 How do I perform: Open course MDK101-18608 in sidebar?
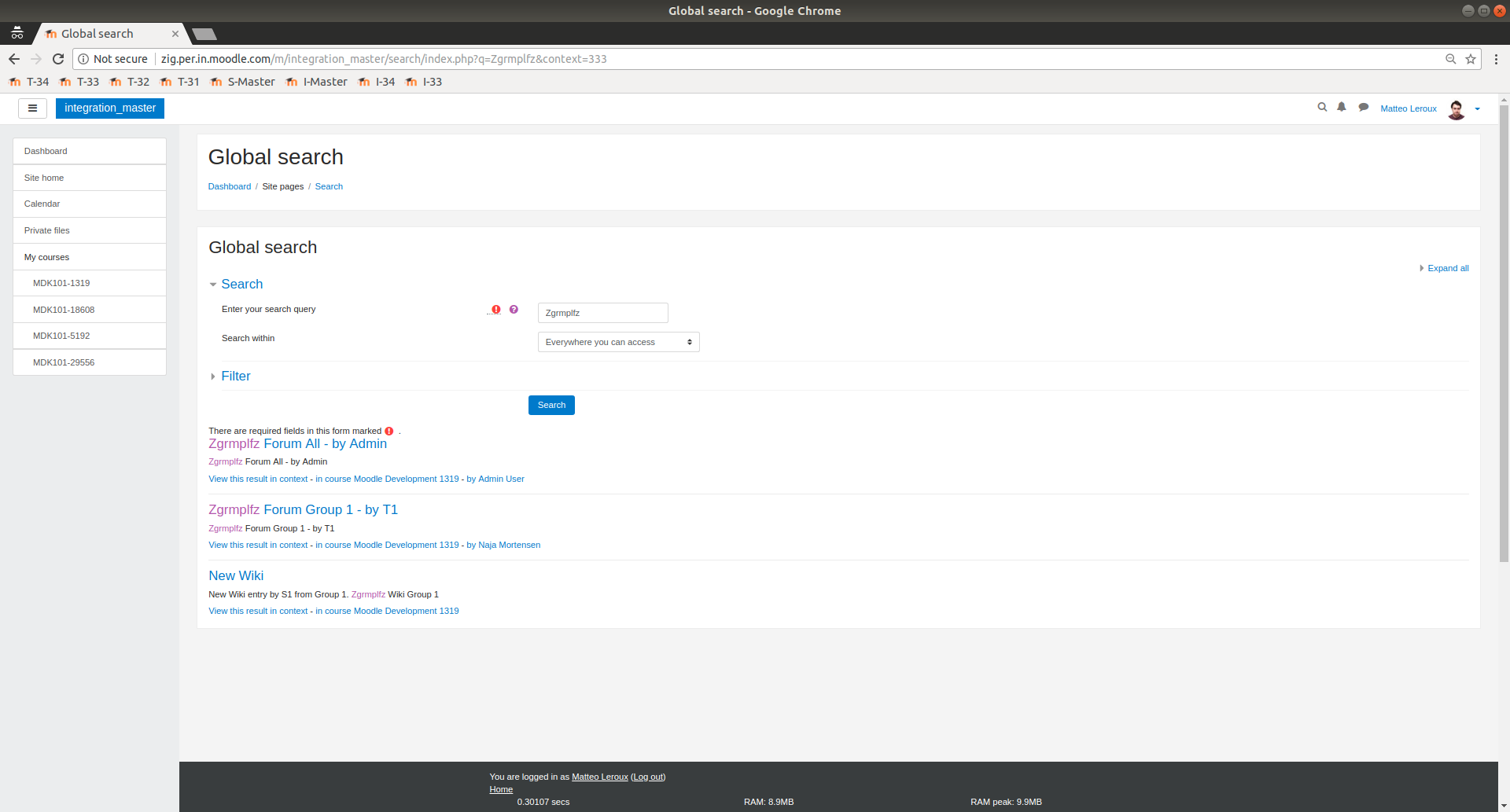90,310
